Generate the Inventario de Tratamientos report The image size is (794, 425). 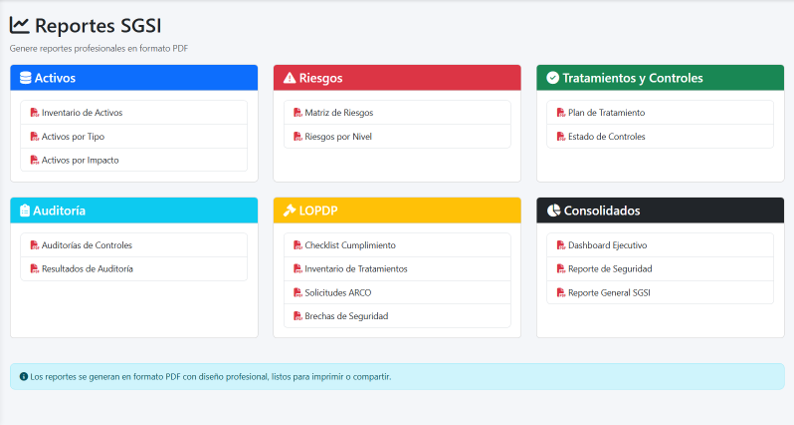pos(397,268)
